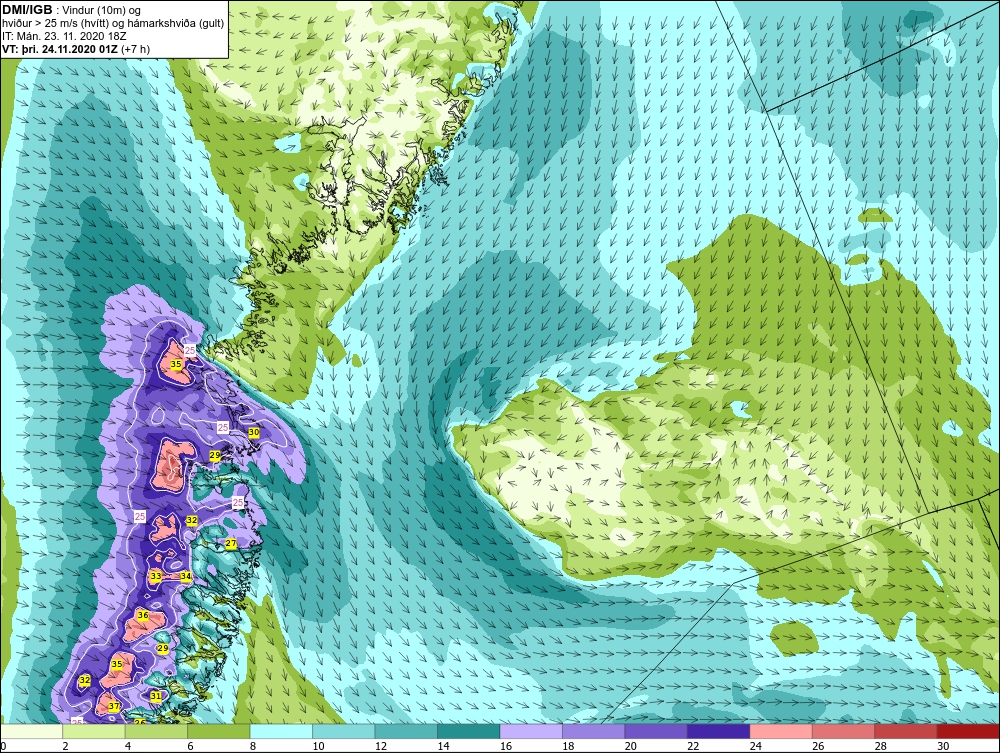Click the yellow gust label 36

pyautogui.click(x=143, y=615)
